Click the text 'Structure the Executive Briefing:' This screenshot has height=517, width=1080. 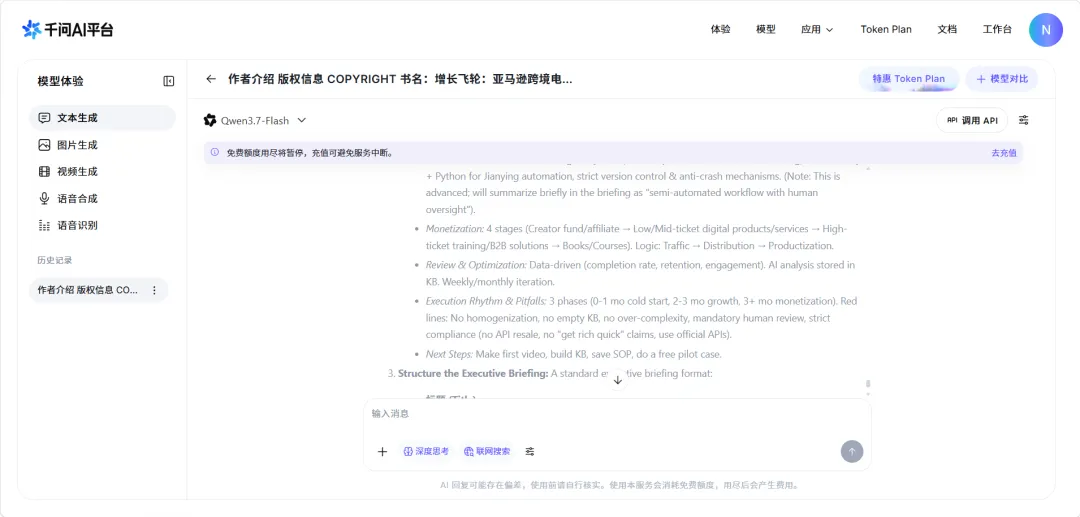473,374
